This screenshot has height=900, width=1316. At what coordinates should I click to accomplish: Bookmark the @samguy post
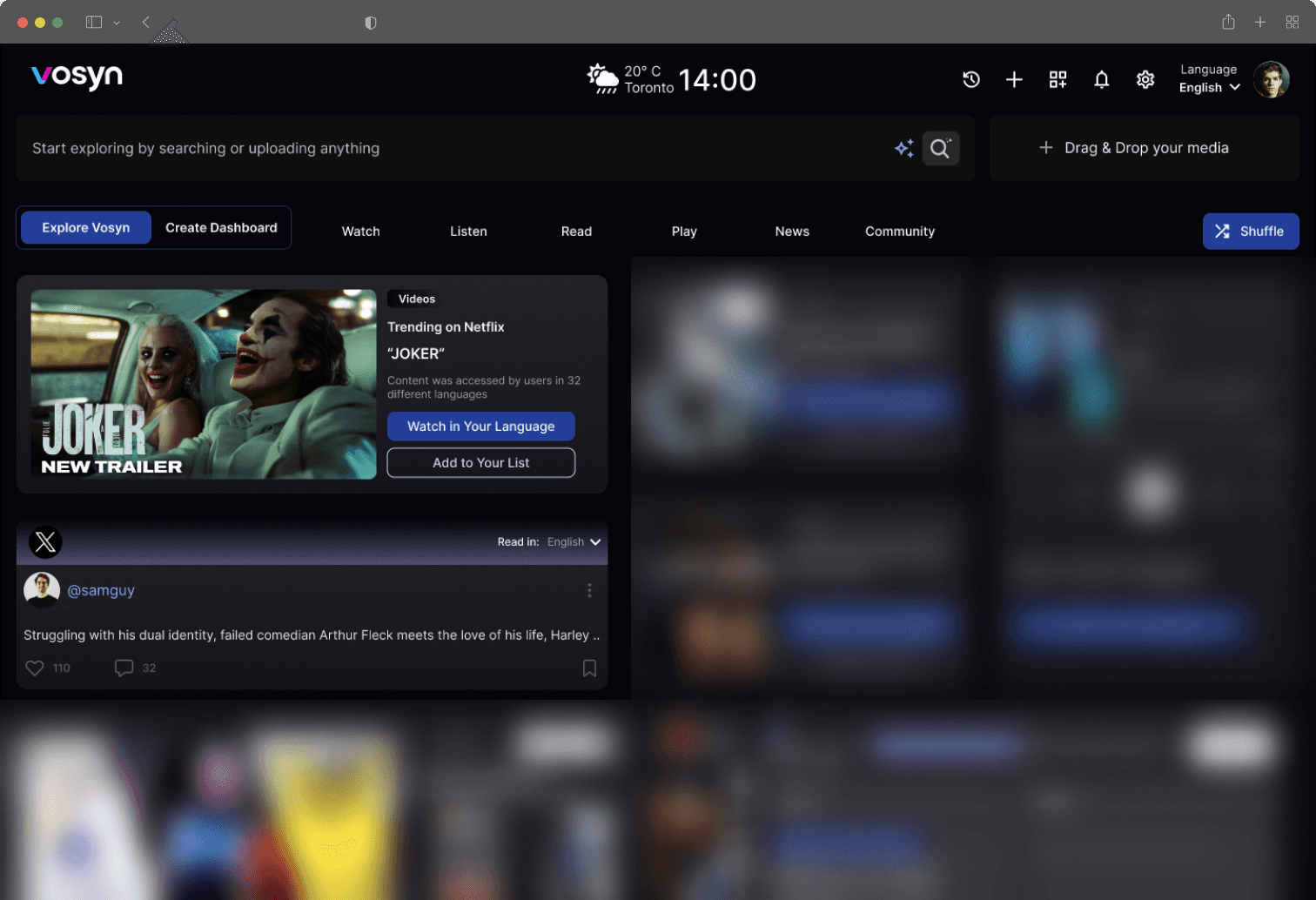[589, 668]
